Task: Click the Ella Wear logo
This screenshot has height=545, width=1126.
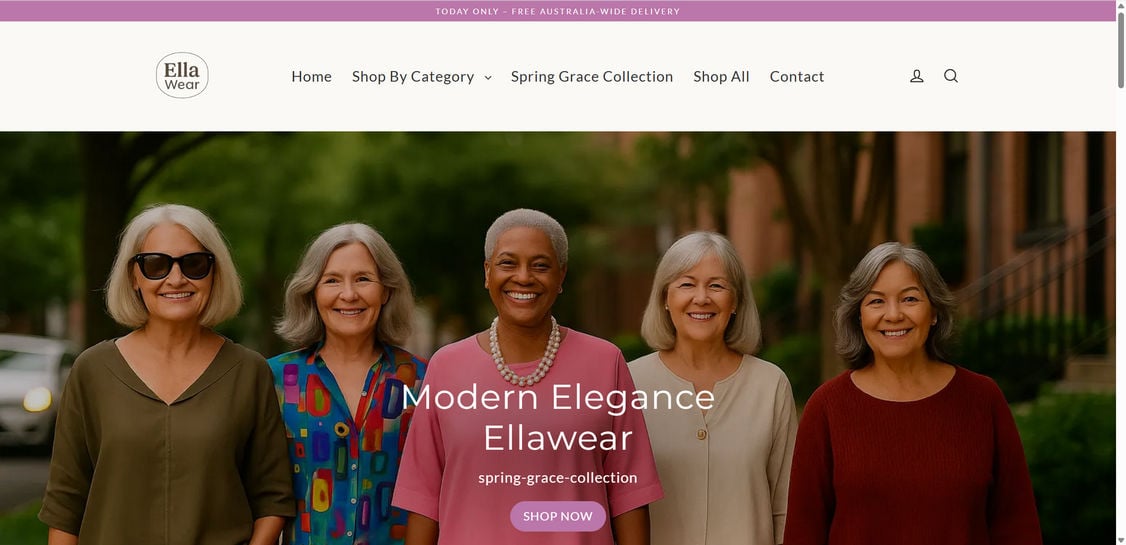Action: pyautogui.click(x=182, y=75)
